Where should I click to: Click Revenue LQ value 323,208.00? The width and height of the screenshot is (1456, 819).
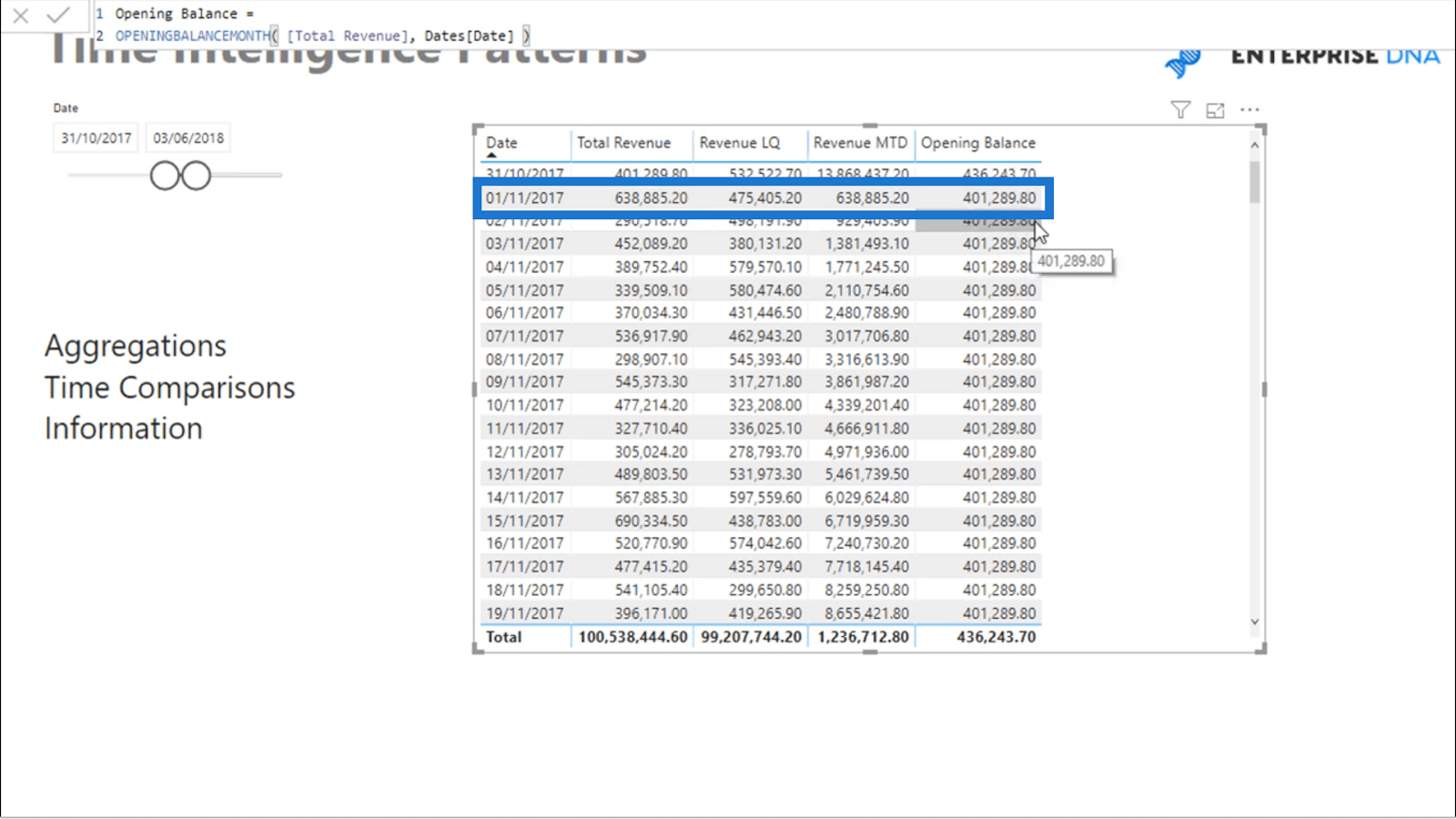(x=765, y=405)
